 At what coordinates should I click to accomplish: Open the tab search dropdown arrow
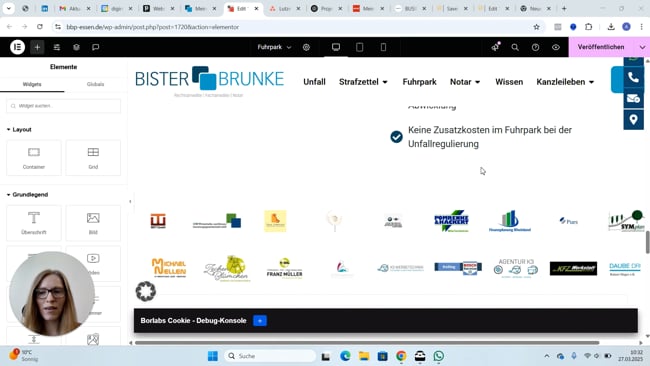click(8, 8)
